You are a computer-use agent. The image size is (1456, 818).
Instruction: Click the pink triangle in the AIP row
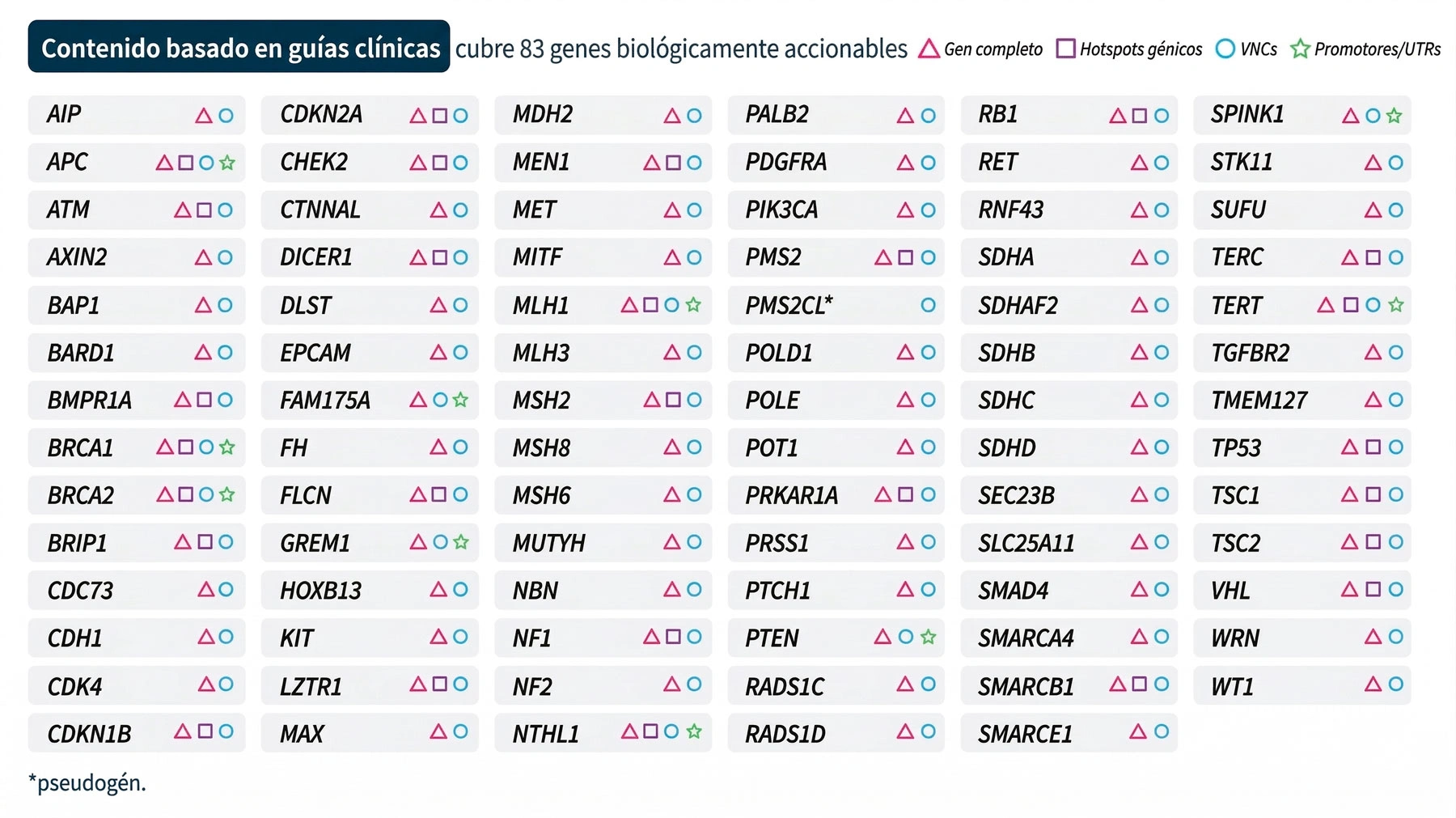pyautogui.click(x=204, y=116)
